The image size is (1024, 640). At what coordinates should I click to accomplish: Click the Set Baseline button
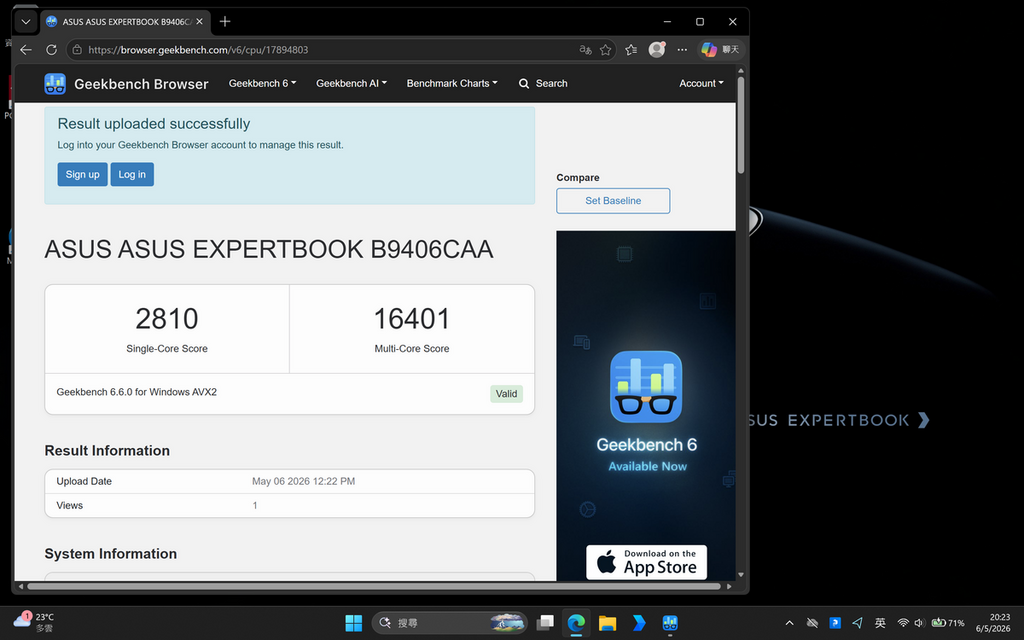coord(613,200)
